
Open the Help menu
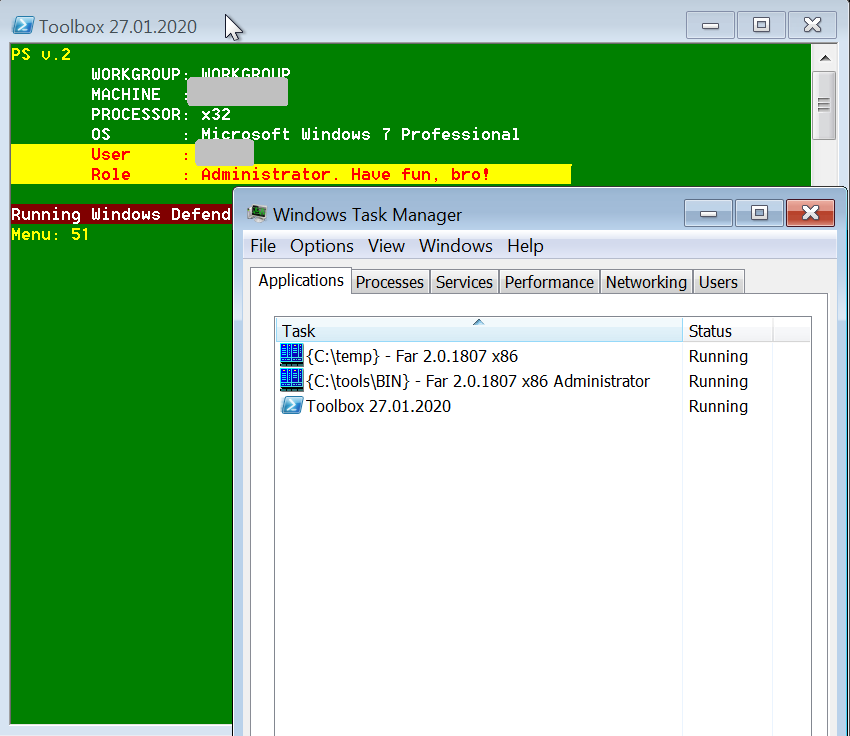tap(525, 246)
